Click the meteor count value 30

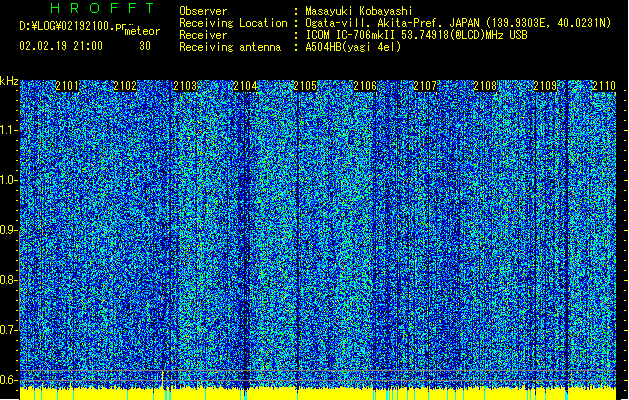click(x=145, y=46)
